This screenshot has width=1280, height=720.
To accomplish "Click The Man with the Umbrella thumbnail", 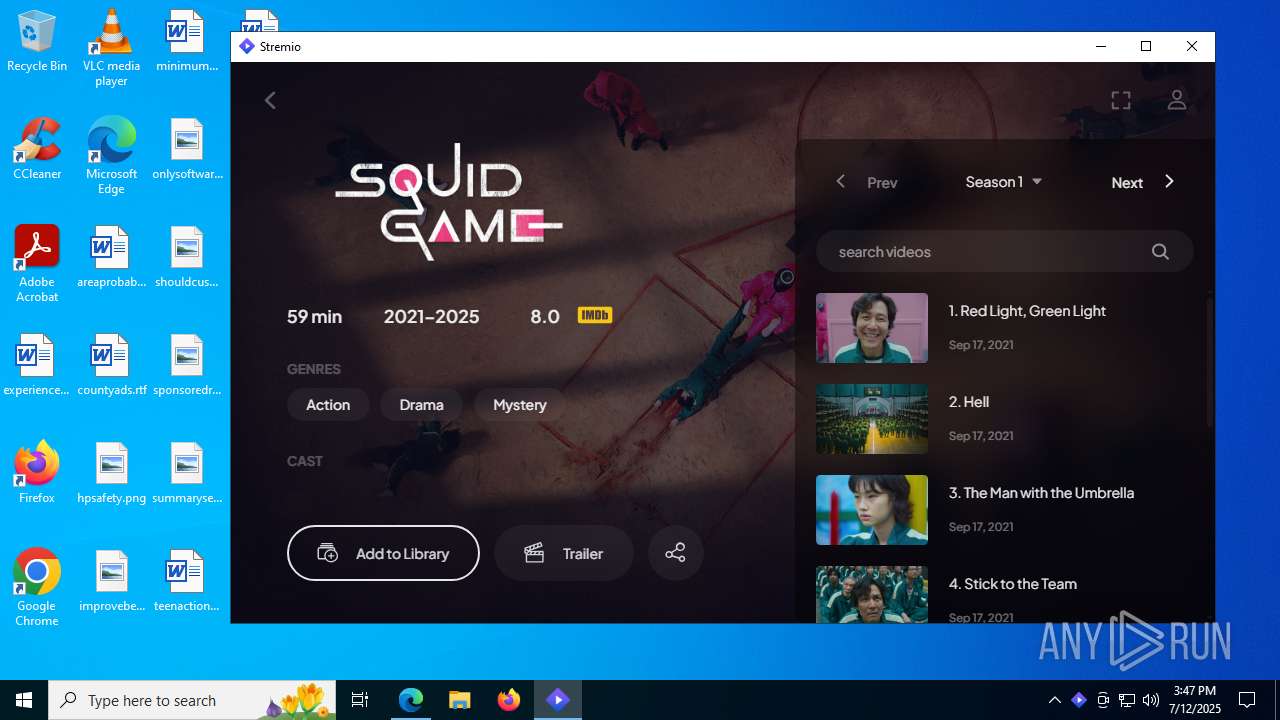I will (872, 510).
